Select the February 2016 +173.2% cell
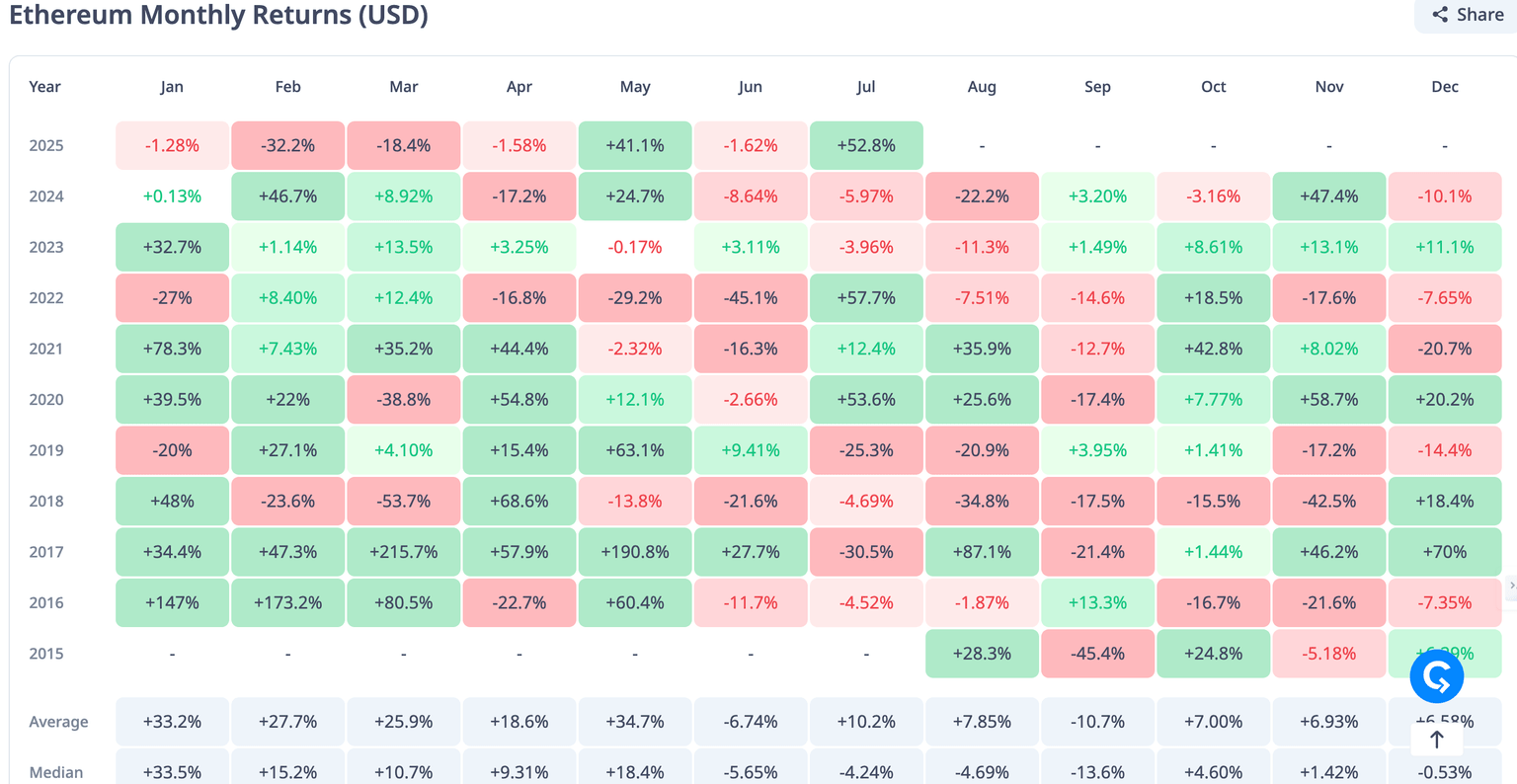 tap(288, 602)
